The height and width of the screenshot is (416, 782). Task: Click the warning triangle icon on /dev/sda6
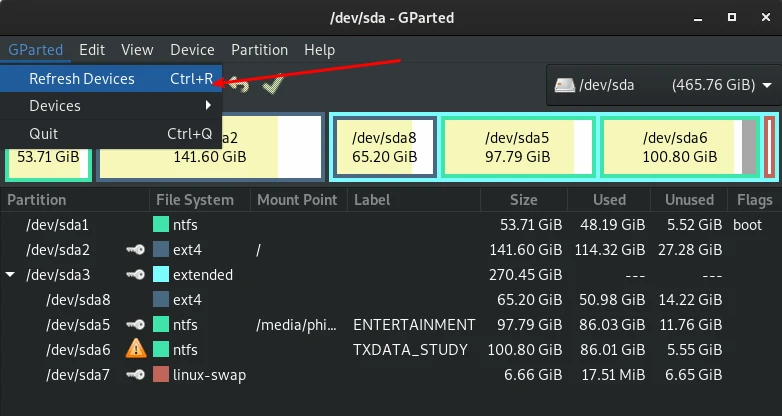(x=136, y=349)
